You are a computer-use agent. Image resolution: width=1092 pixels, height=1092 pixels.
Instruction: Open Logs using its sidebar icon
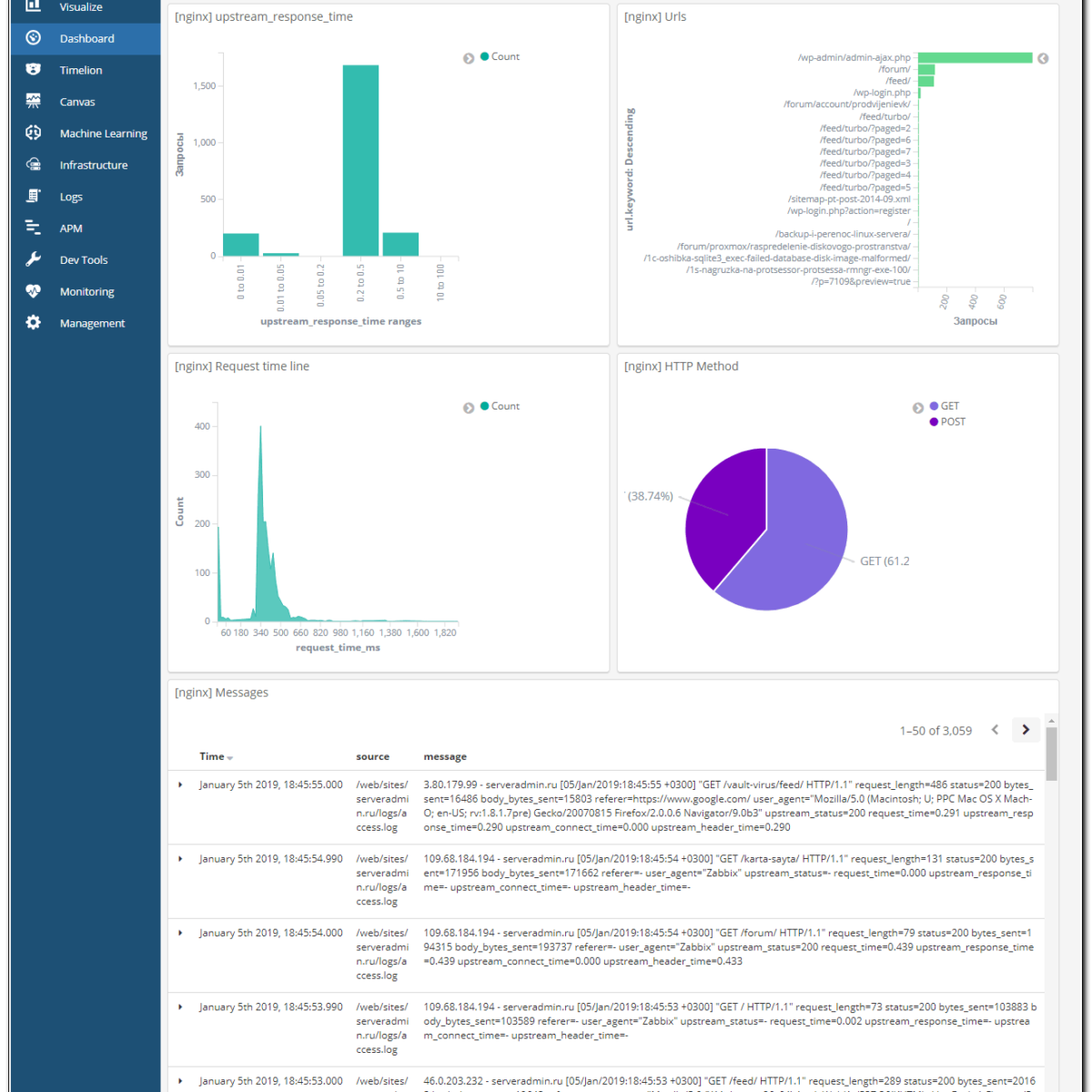(34, 197)
